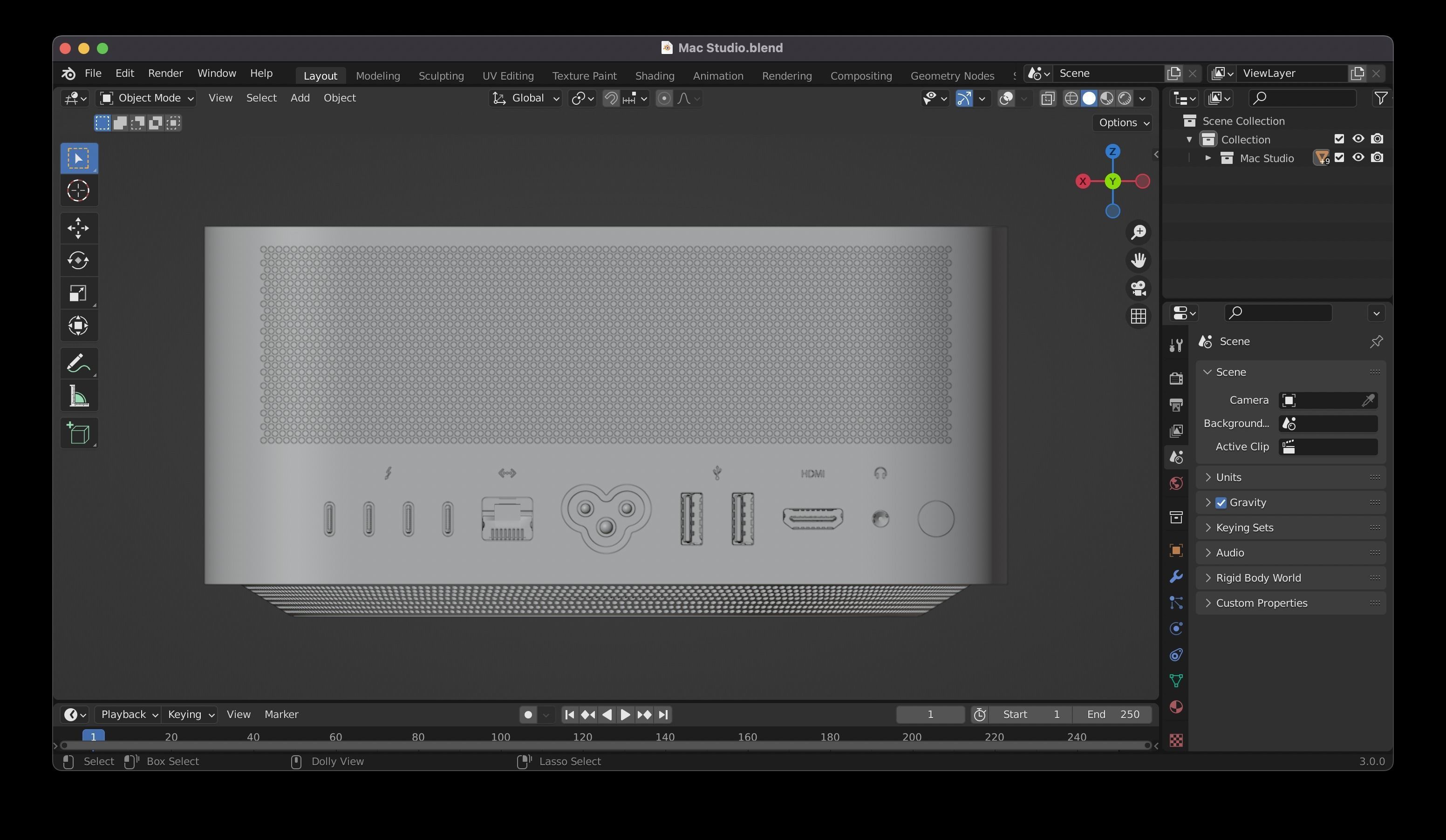Select the Rotate tool
Viewport: 1446px width, 840px height.
click(79, 260)
